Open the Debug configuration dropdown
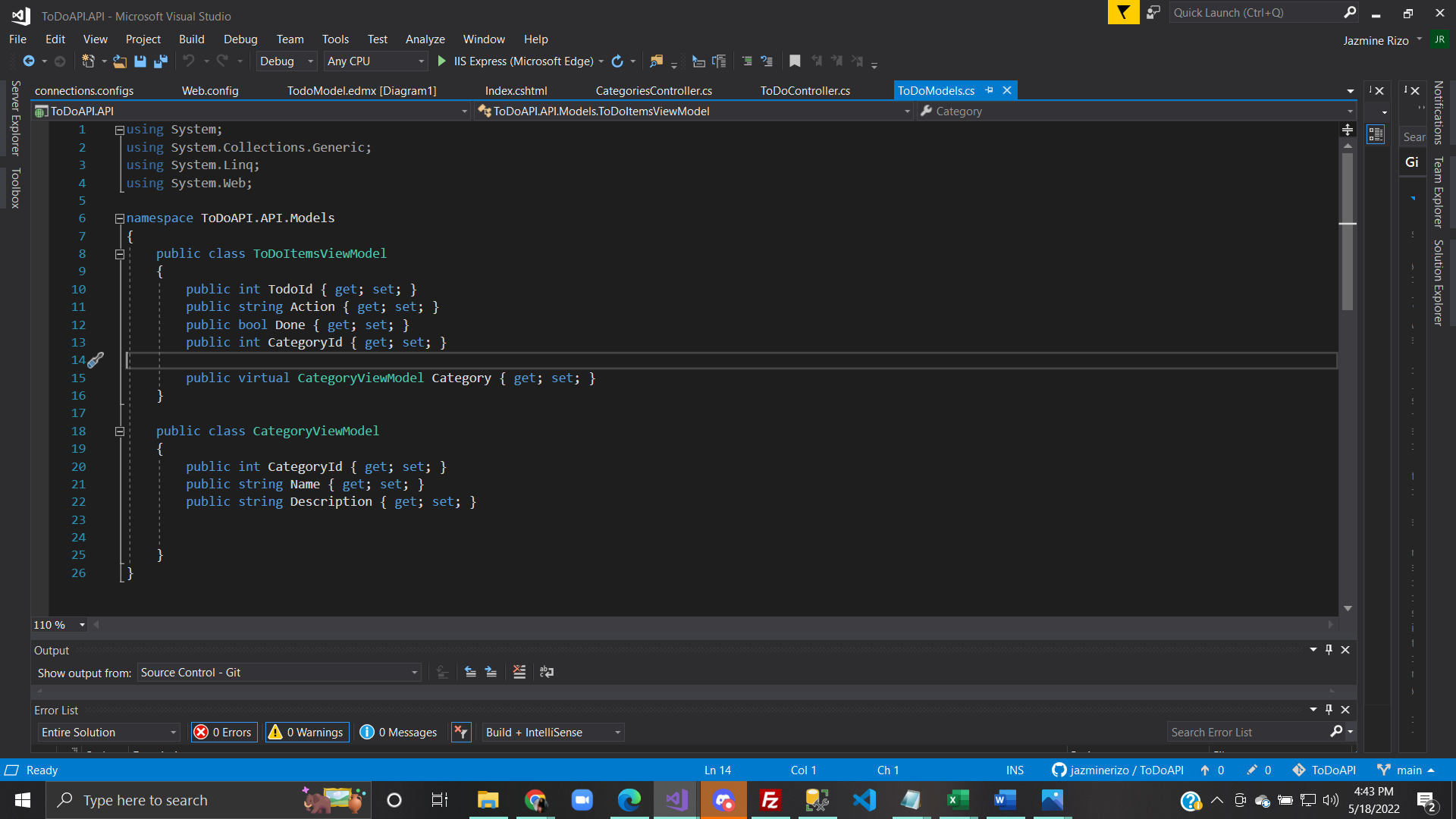The width and height of the screenshot is (1456, 819). [287, 61]
